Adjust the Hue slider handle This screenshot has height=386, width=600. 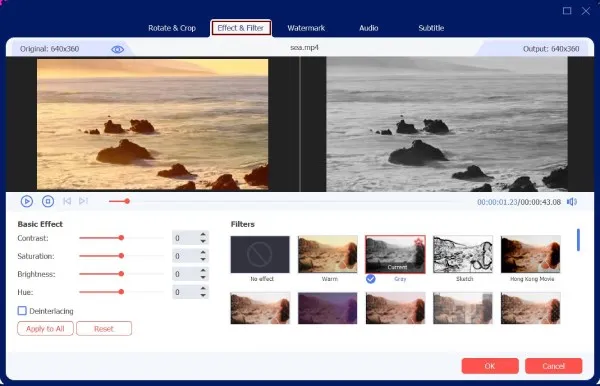(x=121, y=292)
